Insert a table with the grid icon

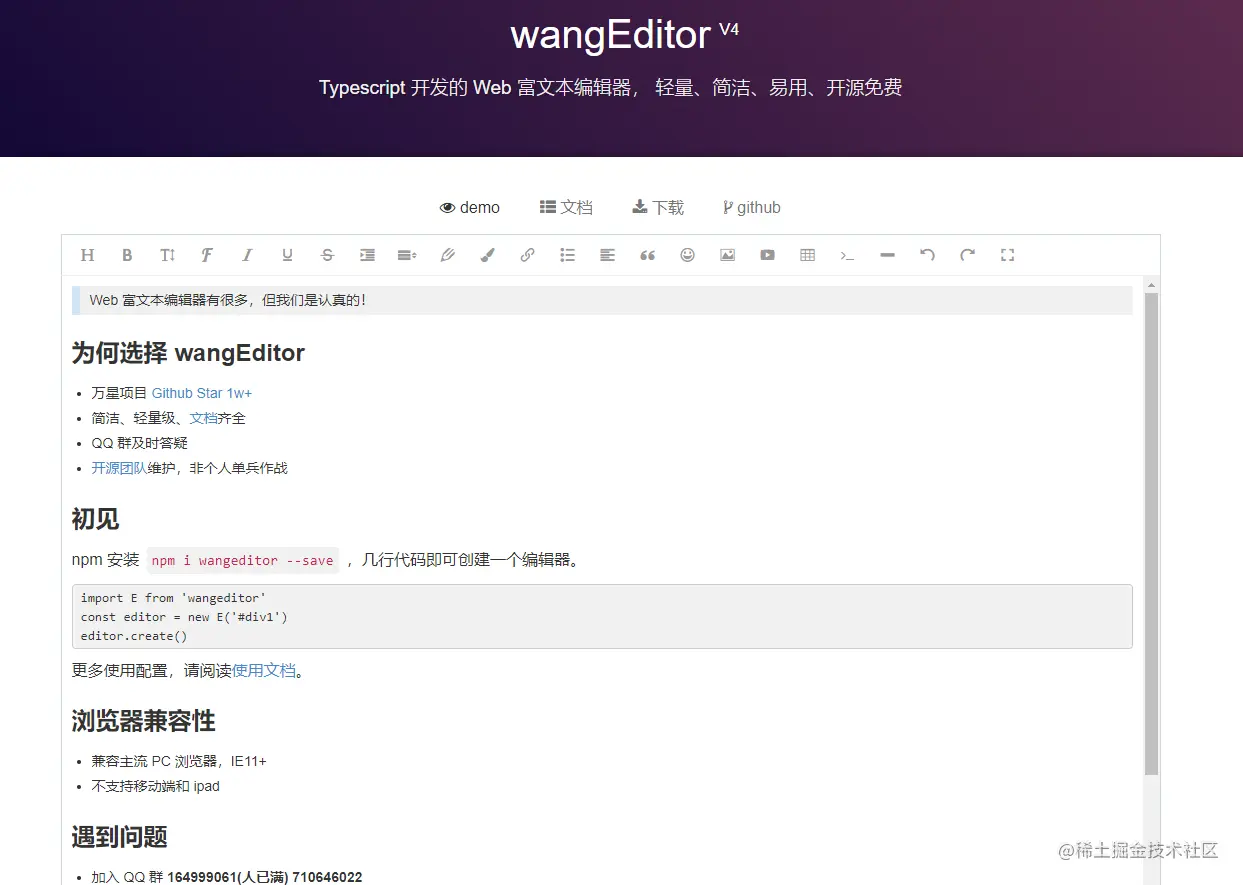click(x=807, y=255)
